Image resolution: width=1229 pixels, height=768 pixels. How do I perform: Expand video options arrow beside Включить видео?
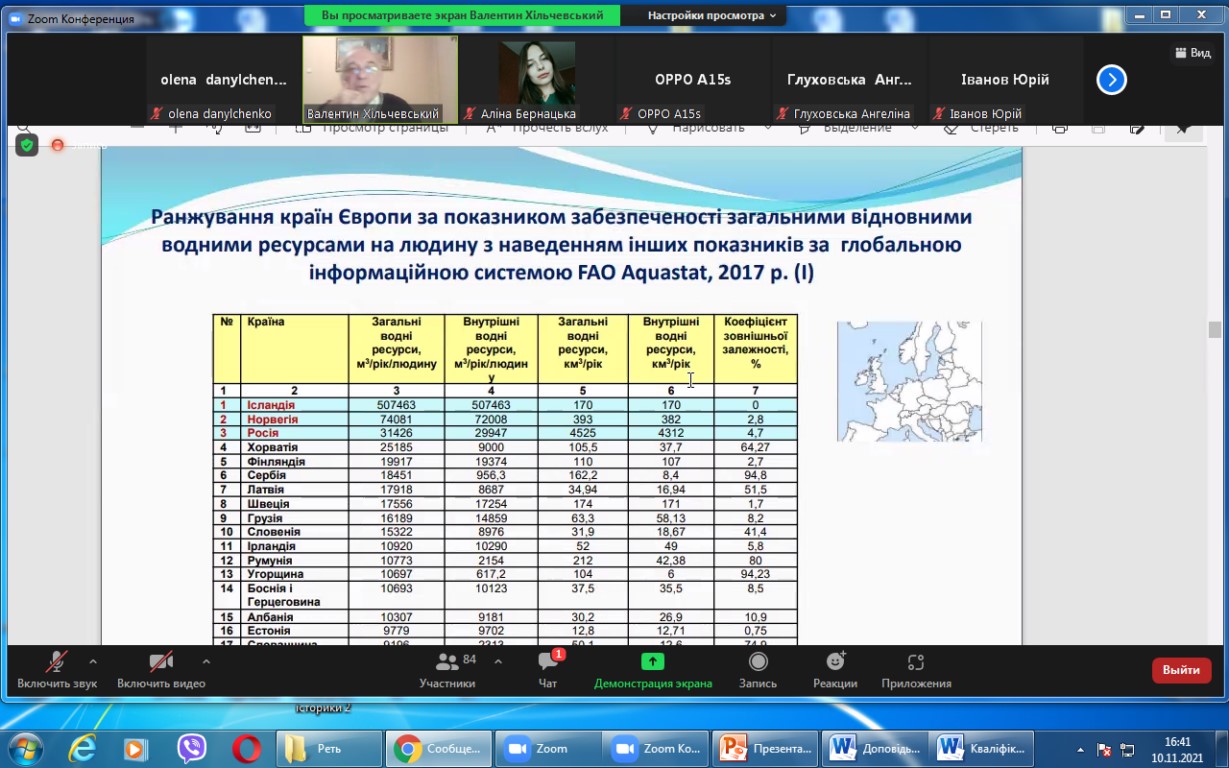(206, 661)
